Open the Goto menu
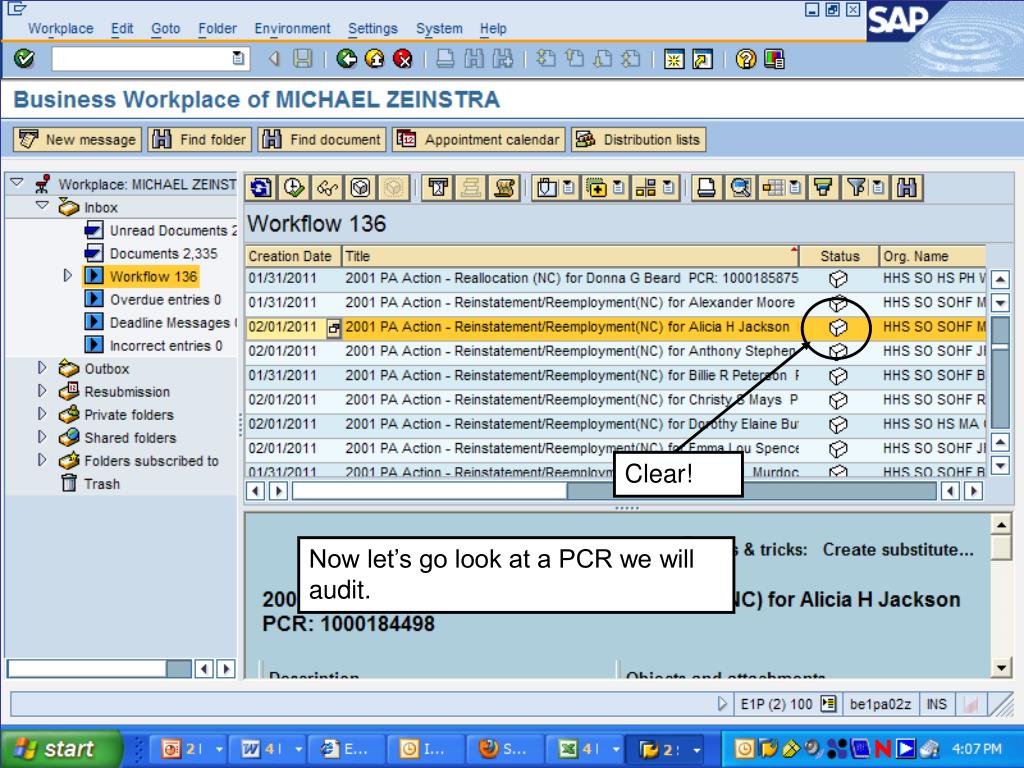 (166, 29)
